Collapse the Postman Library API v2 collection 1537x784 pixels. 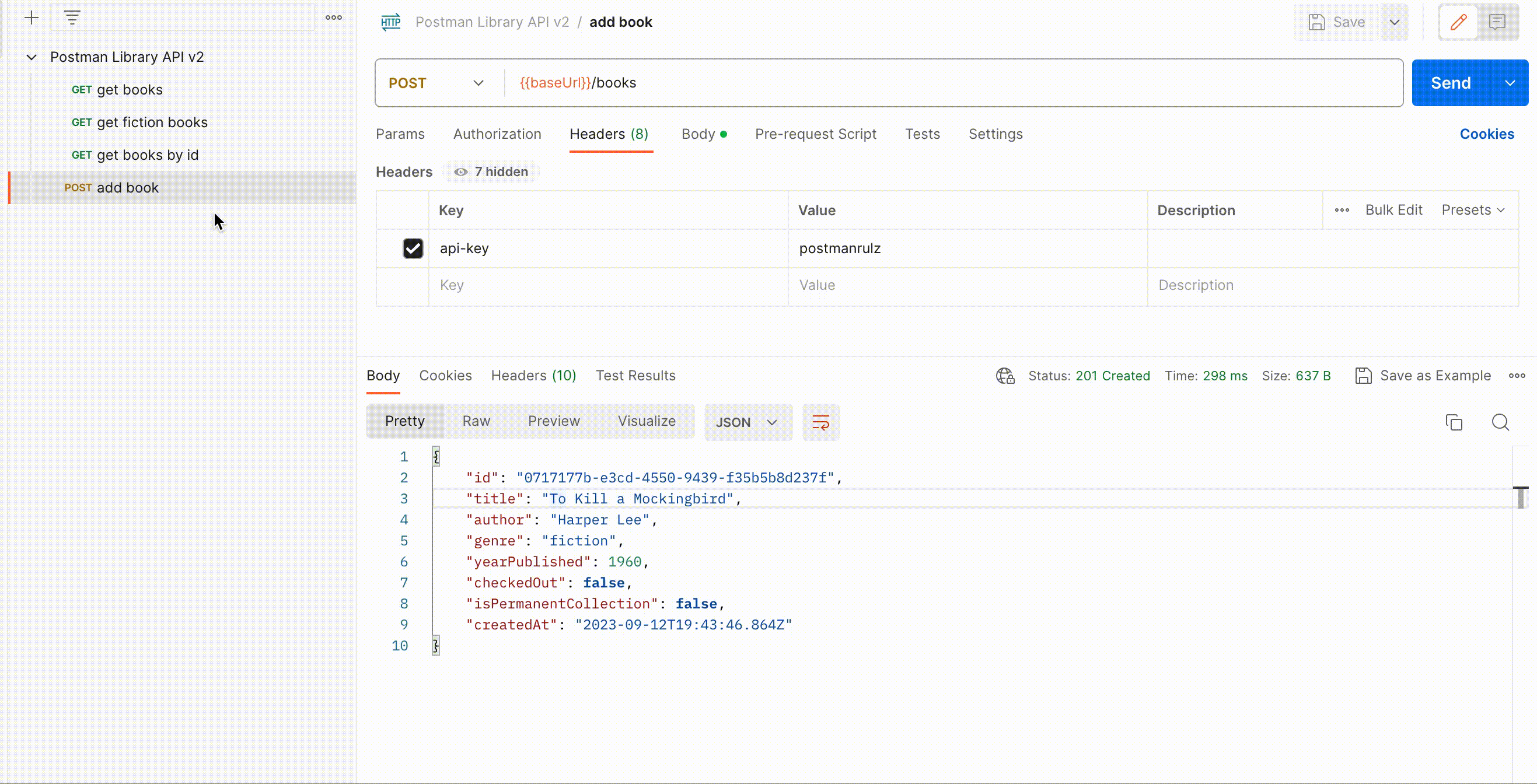tap(31, 57)
